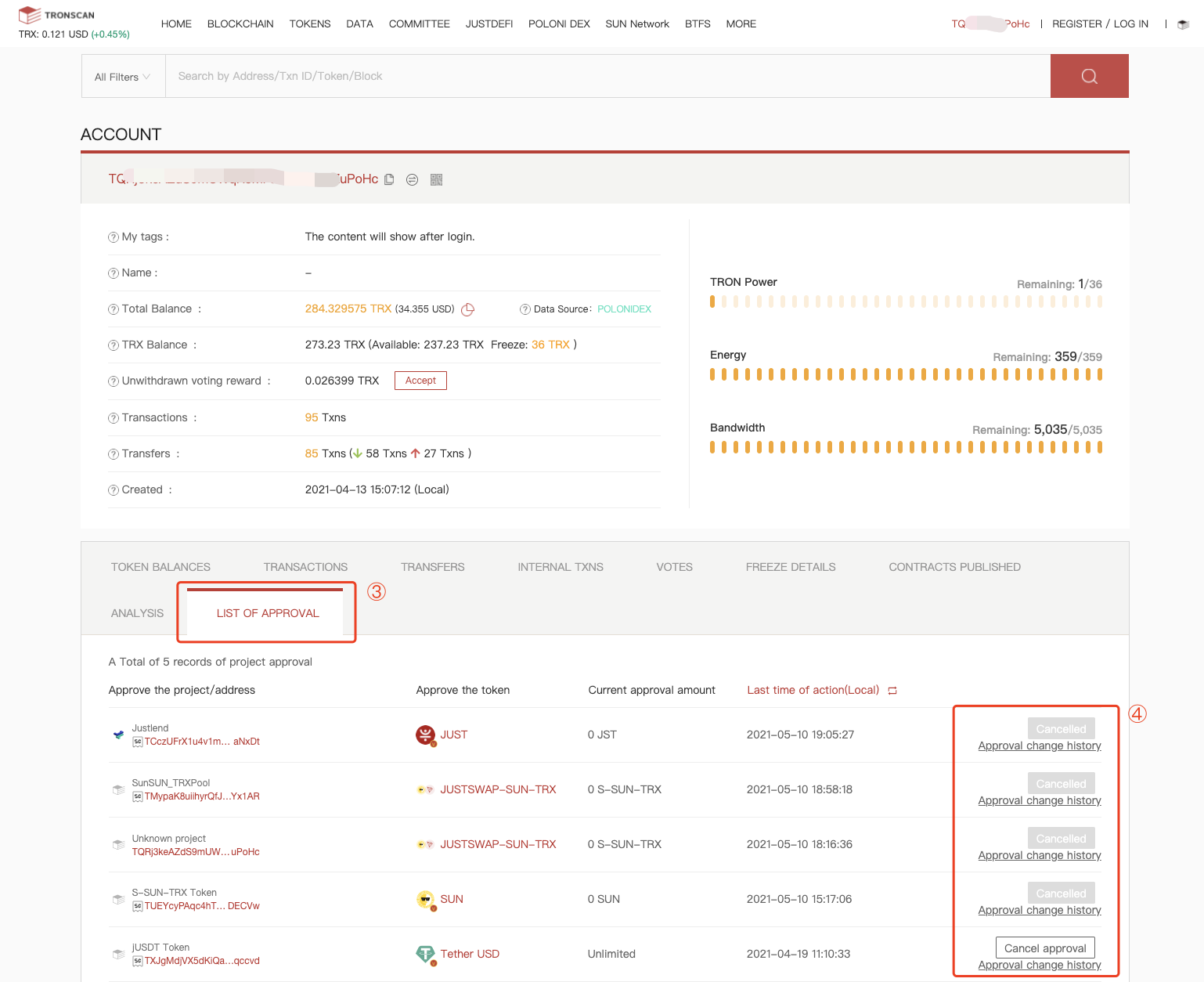Open help icon beside Total Balance
The width and height of the screenshot is (1204, 982).
pos(114,309)
